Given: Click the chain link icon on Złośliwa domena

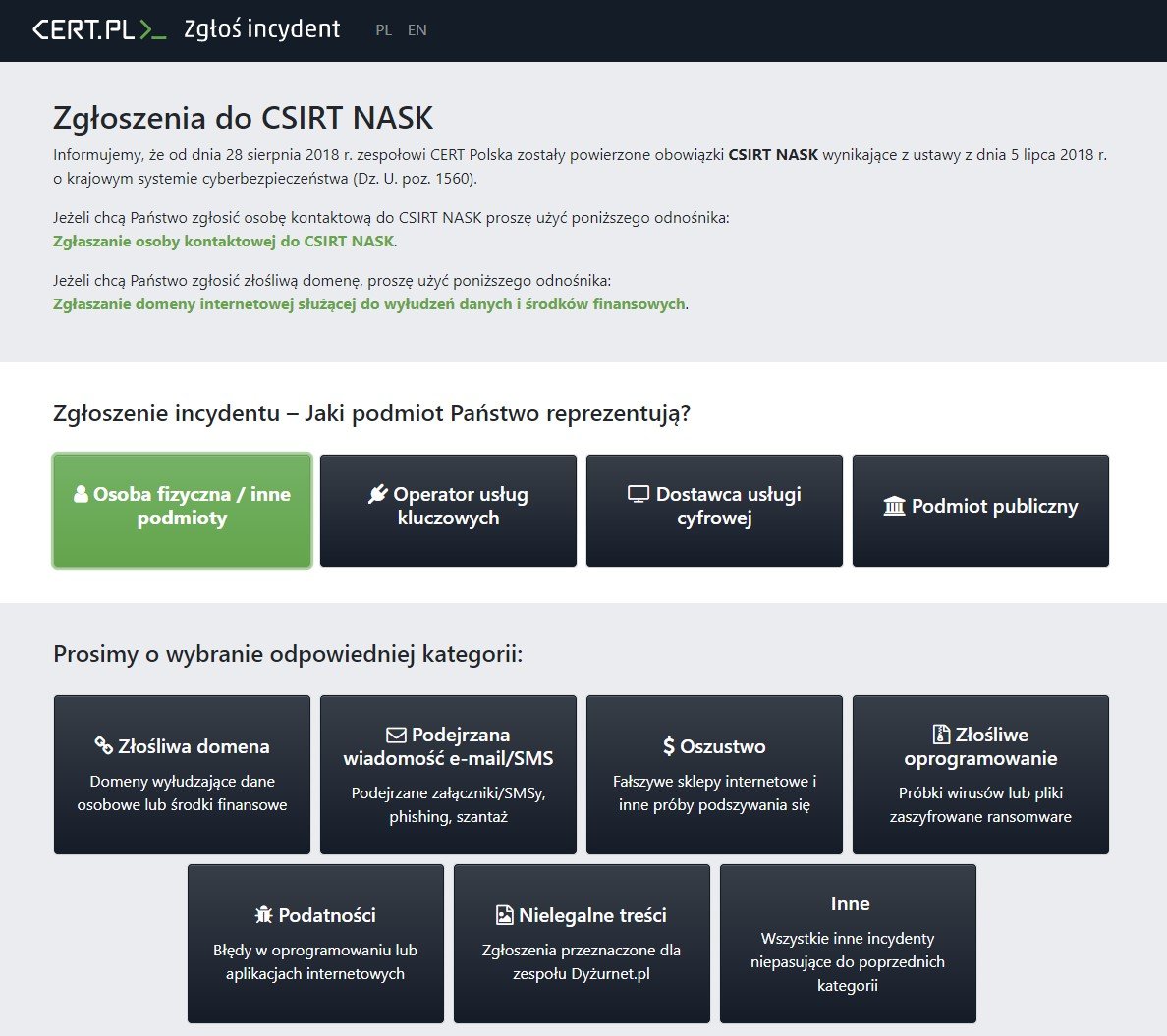Looking at the screenshot, I should point(103,745).
